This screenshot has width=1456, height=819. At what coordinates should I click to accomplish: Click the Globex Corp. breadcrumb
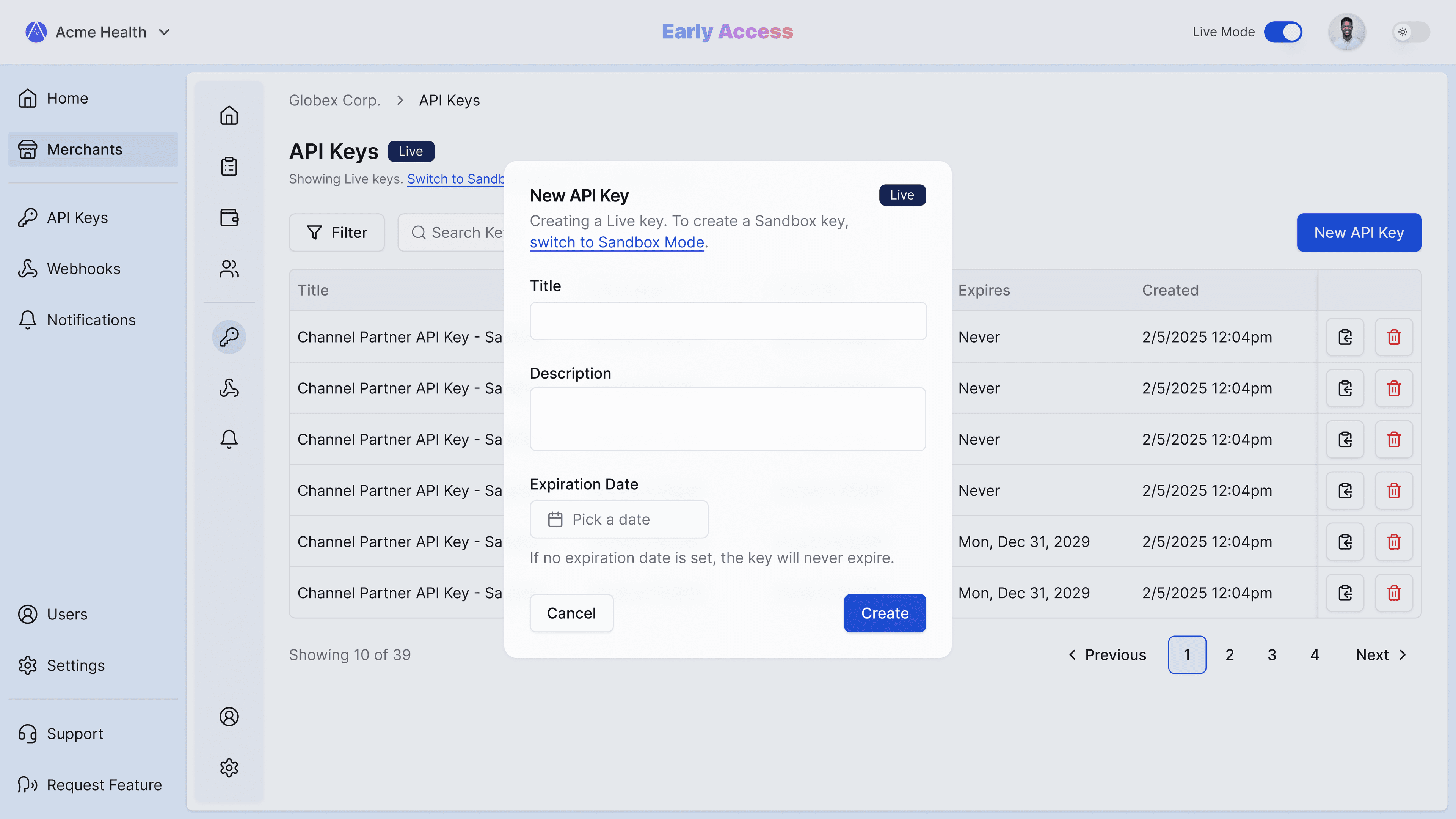click(334, 100)
